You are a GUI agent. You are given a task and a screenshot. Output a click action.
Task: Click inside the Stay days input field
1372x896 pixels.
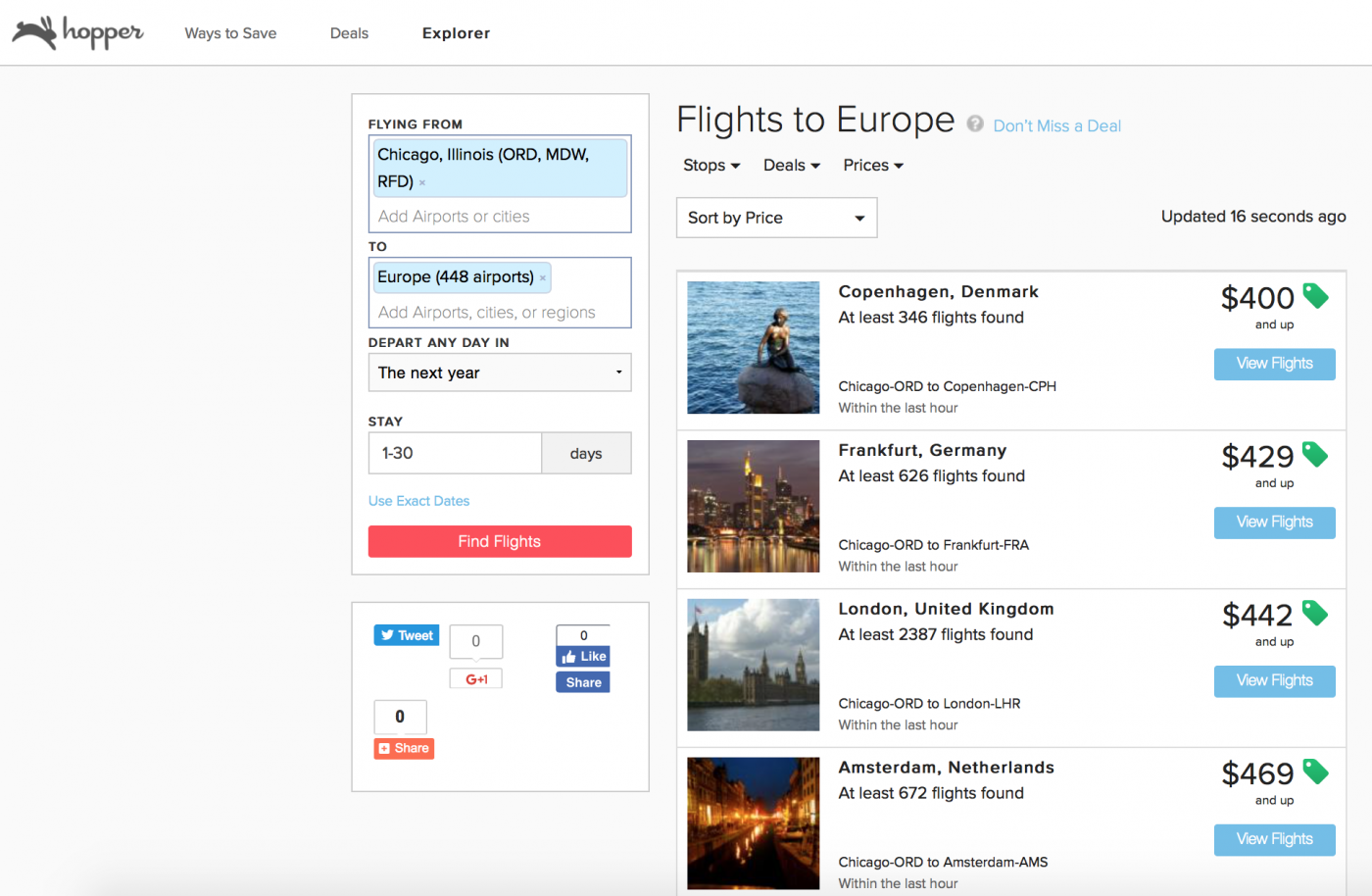pos(455,453)
